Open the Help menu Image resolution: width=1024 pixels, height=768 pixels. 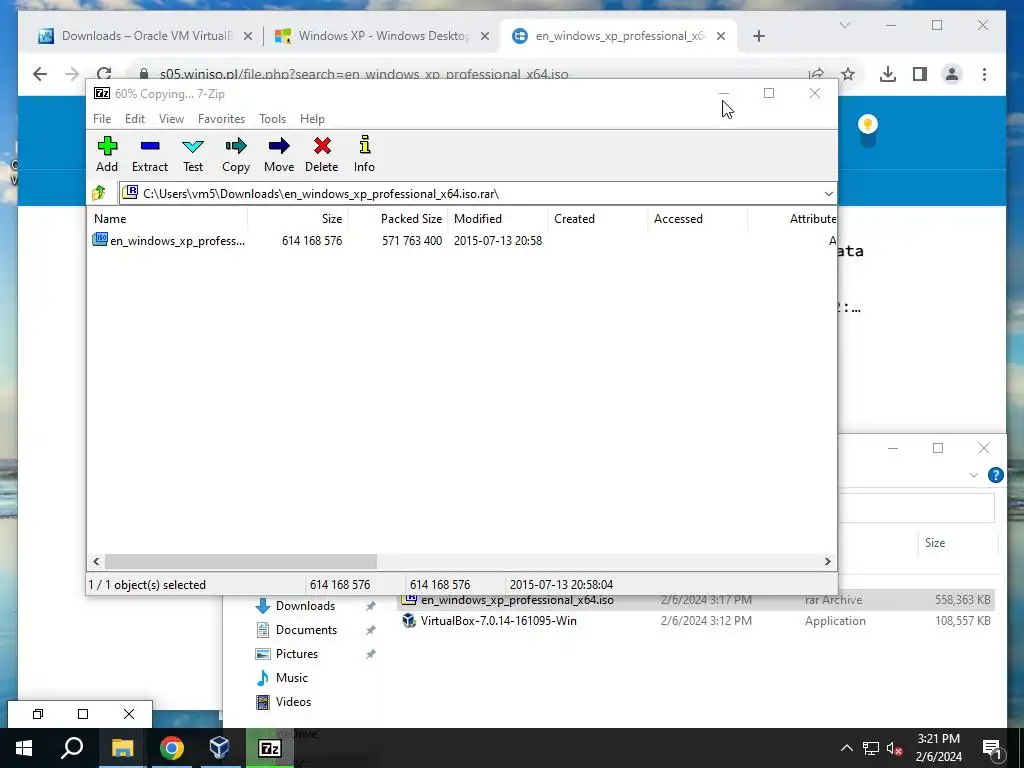pos(312,118)
